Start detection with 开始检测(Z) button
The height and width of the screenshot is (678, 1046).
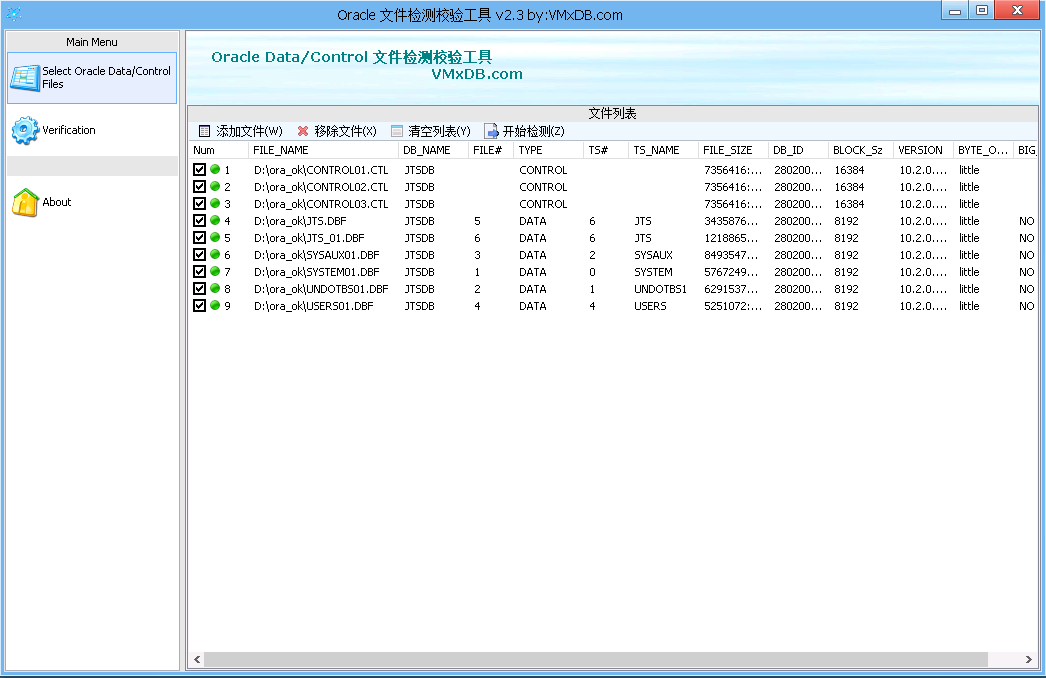[525, 131]
